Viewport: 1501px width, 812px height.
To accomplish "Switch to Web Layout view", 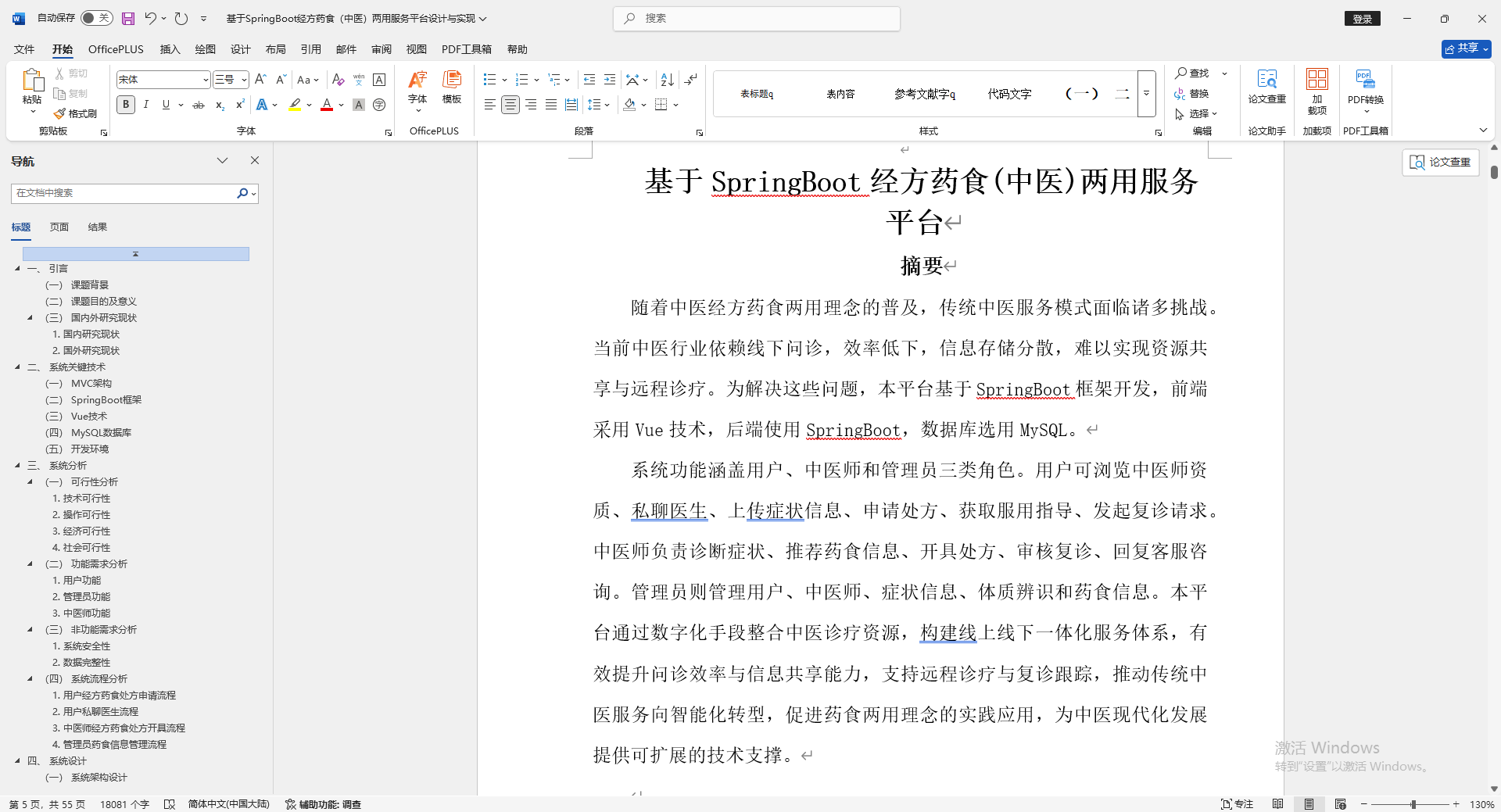I will 1341,804.
